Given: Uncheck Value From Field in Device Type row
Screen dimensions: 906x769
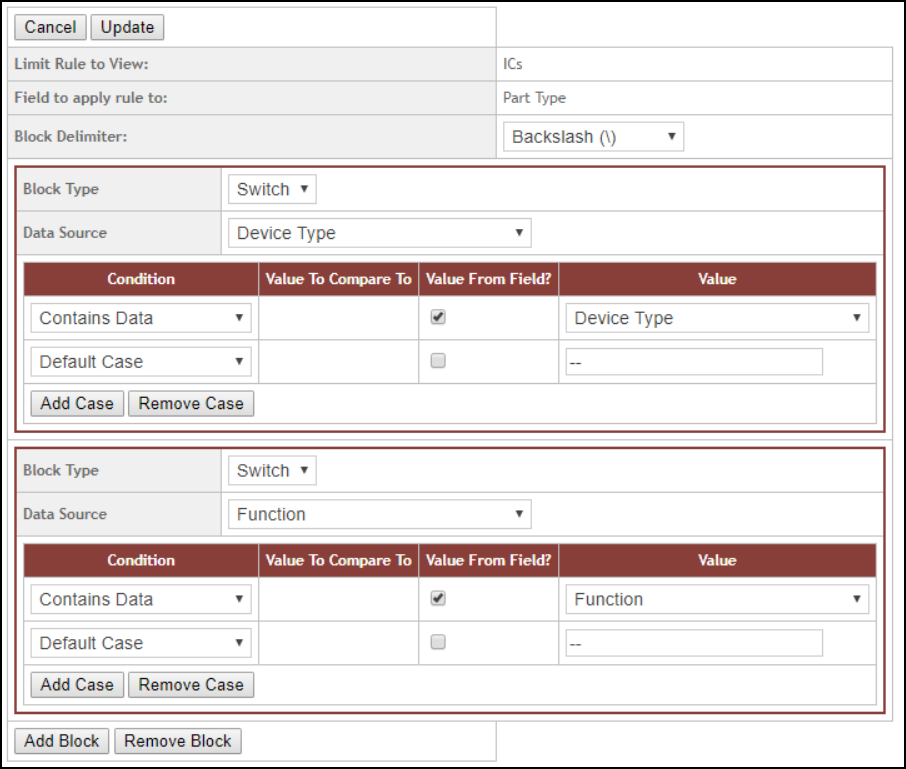Looking at the screenshot, I should pos(438,317).
